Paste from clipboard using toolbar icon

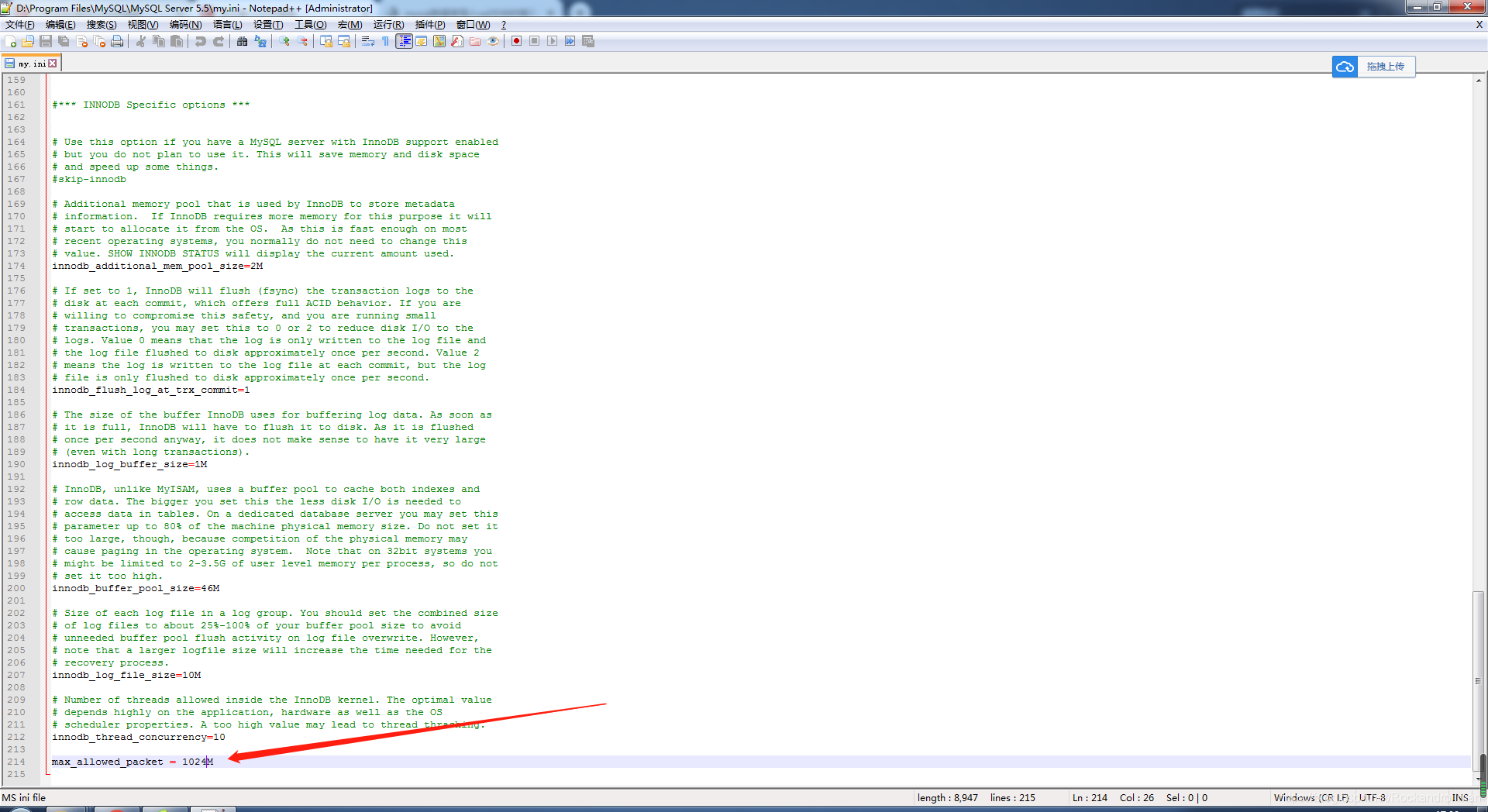pos(177,41)
